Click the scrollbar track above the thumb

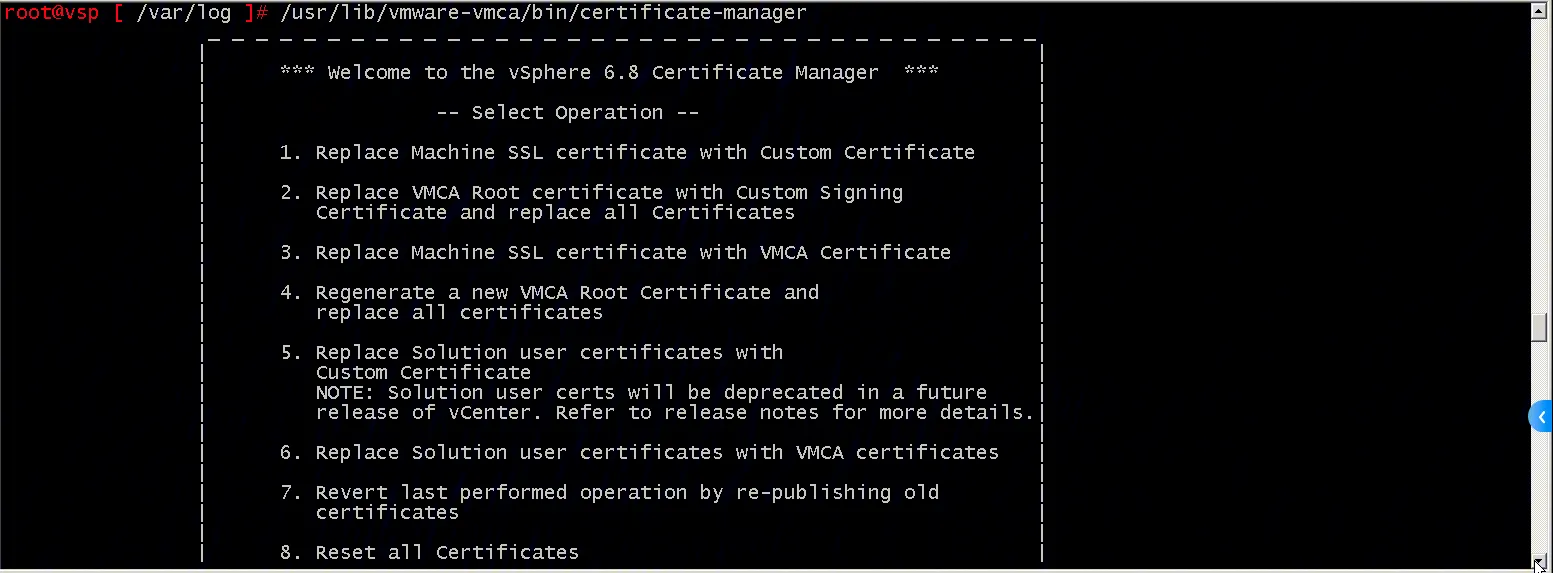click(1540, 160)
